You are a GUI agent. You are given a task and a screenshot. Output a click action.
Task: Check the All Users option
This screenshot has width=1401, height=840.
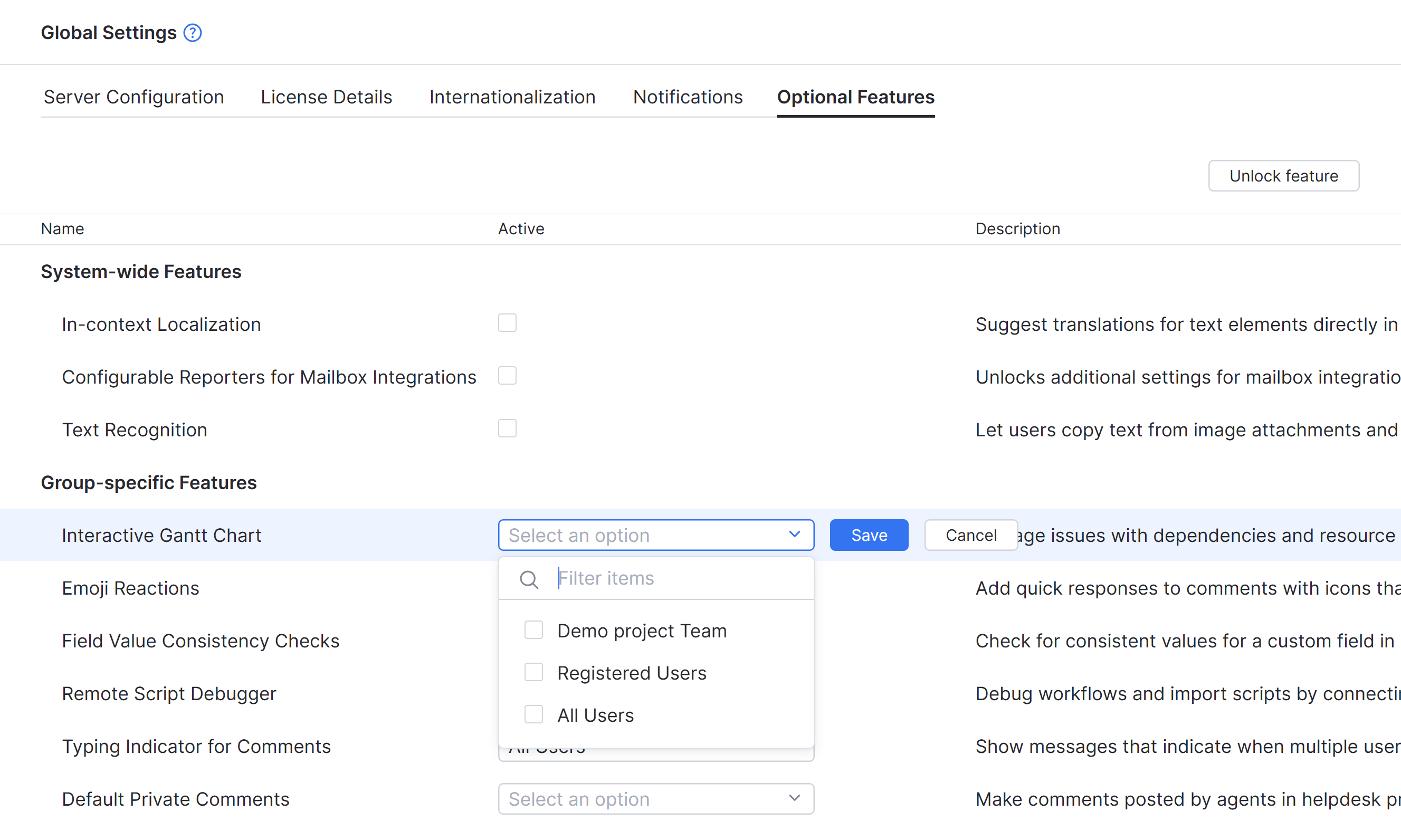tap(533, 714)
